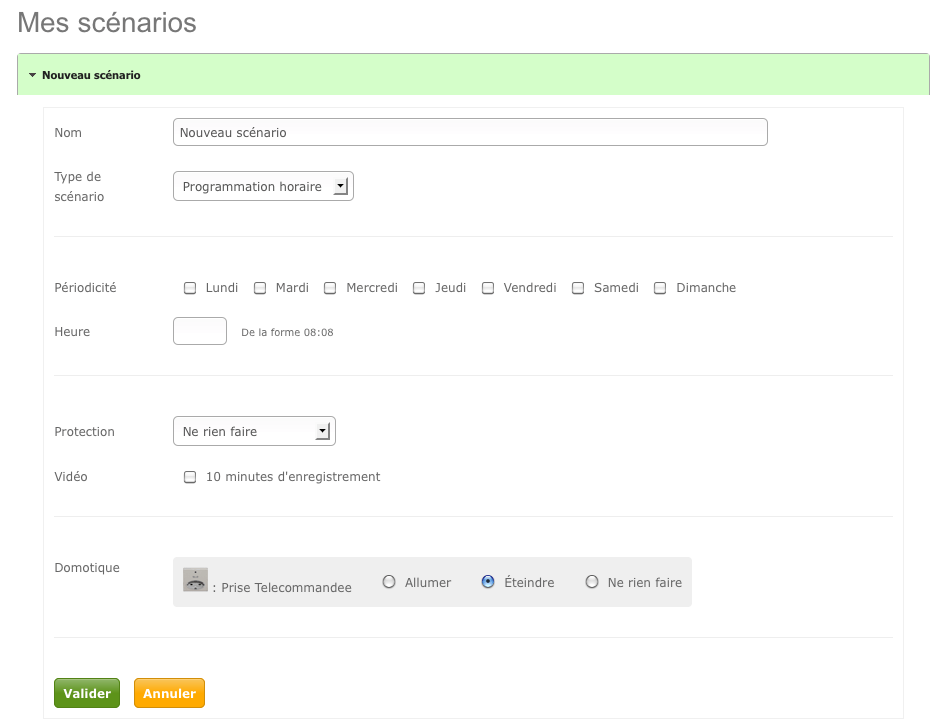Enable 10 minutes d'enregistrement video checkbox
Image resolution: width=937 pixels, height=727 pixels.
[x=190, y=477]
